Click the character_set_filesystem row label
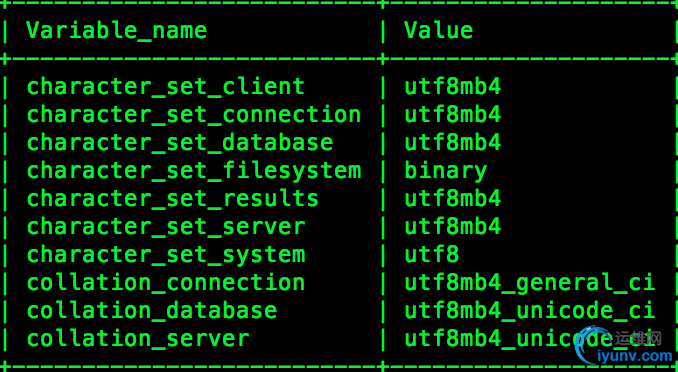This screenshot has width=678, height=372. 194,170
